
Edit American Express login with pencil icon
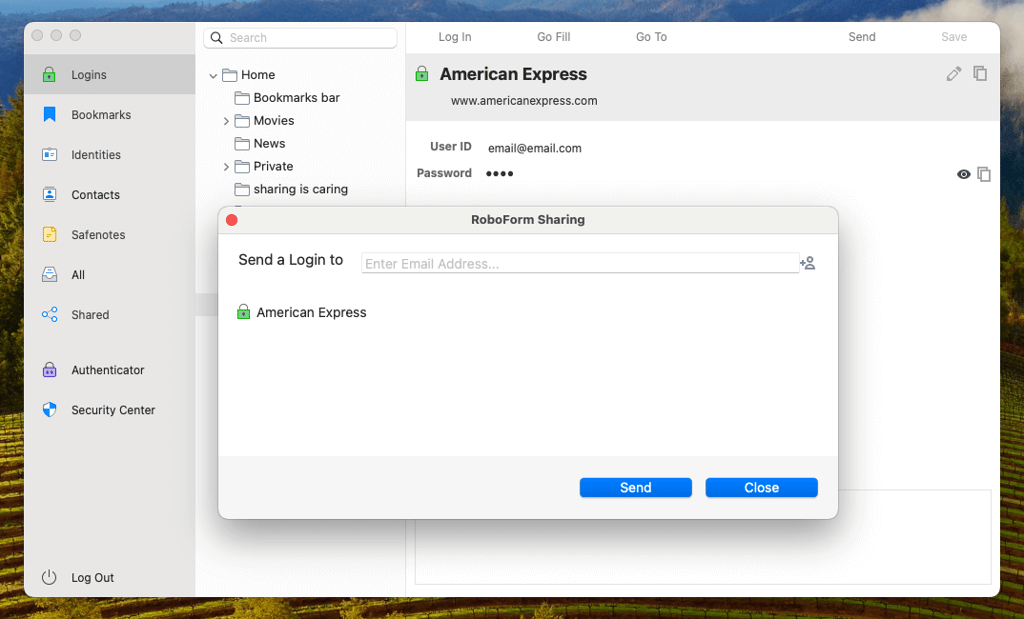[953, 74]
